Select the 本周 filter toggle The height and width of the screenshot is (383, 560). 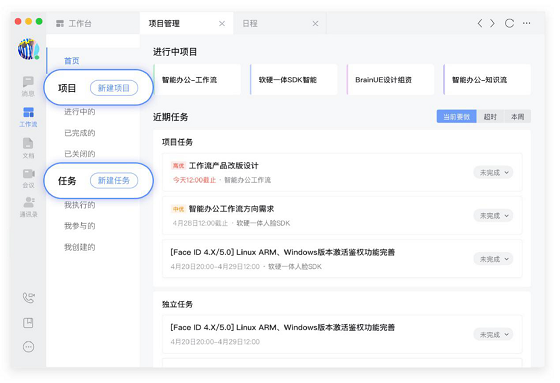click(x=517, y=116)
